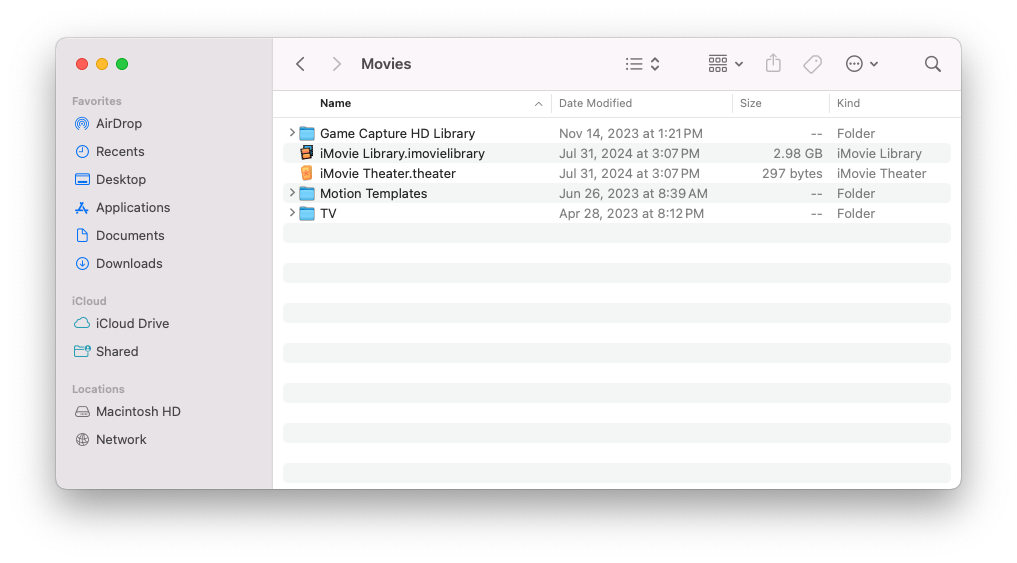Go forward with the right chevron button

pyautogui.click(x=336, y=64)
